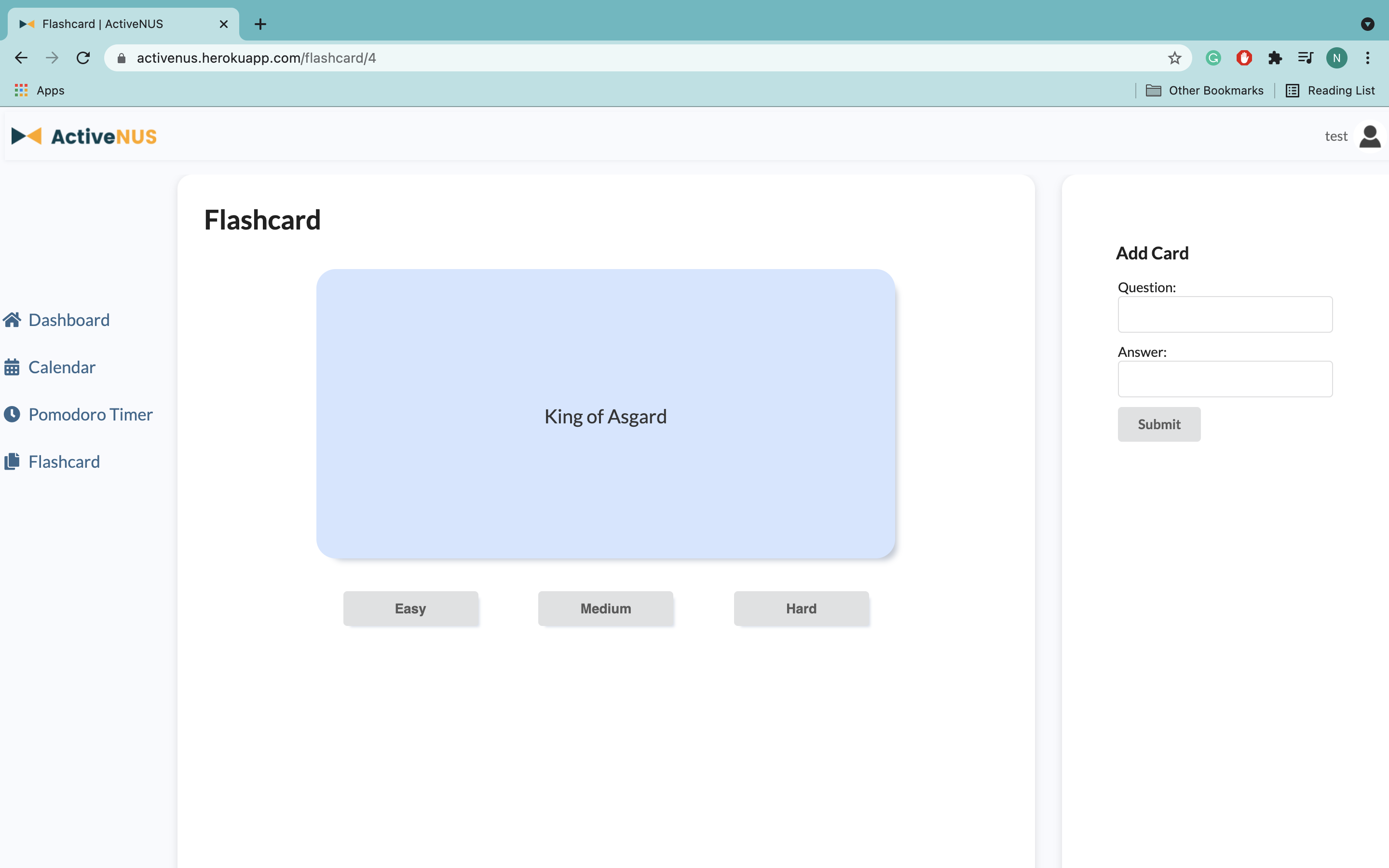This screenshot has height=868, width=1389.
Task: Open the Apps grid icon
Action: click(21, 90)
